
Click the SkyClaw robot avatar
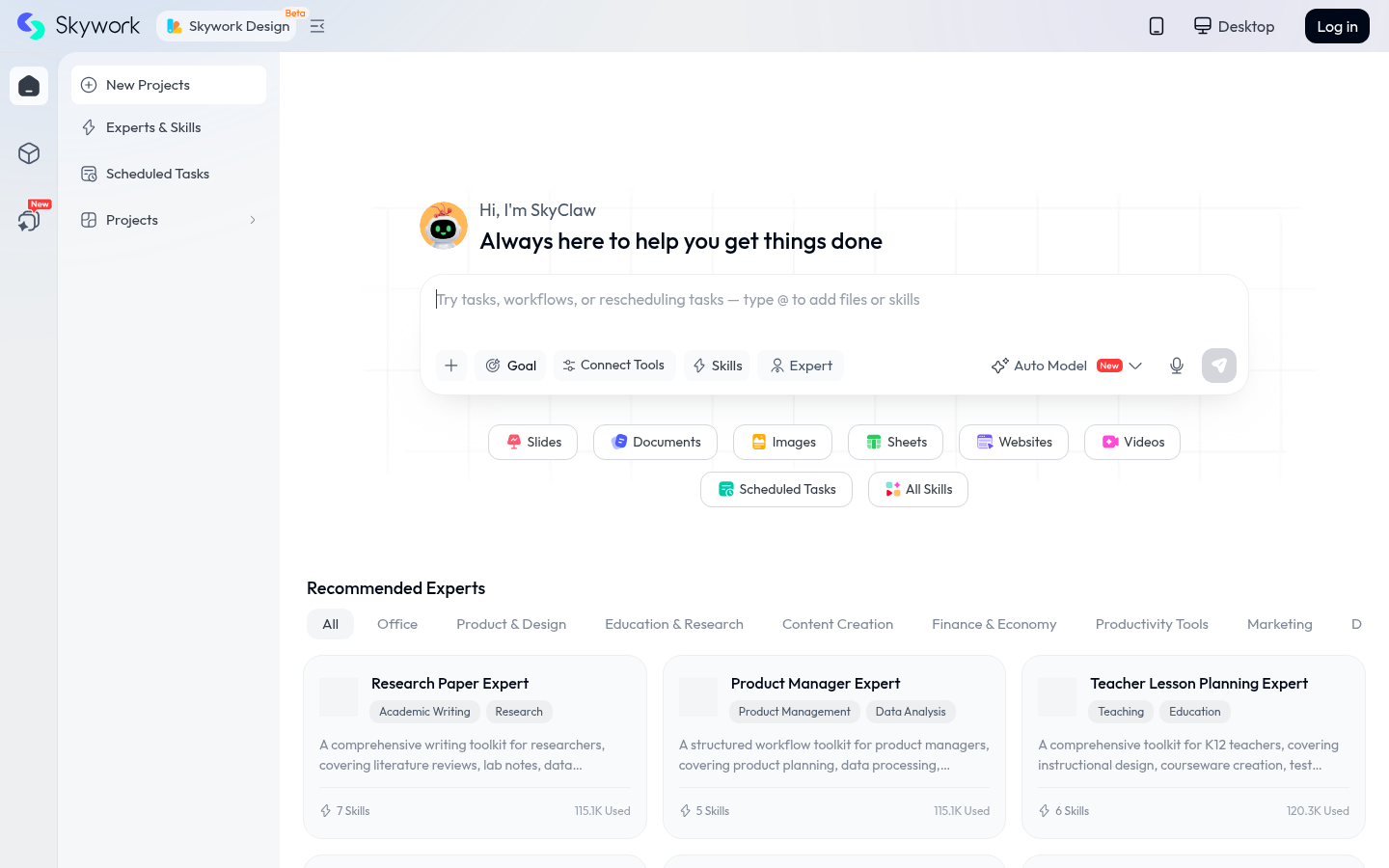click(444, 226)
